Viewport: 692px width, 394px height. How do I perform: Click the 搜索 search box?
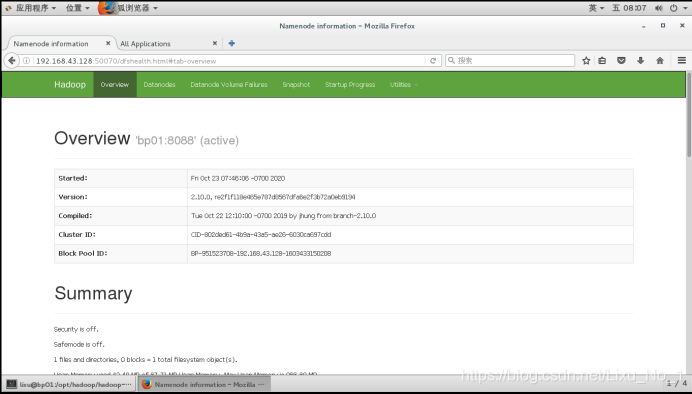(510, 60)
